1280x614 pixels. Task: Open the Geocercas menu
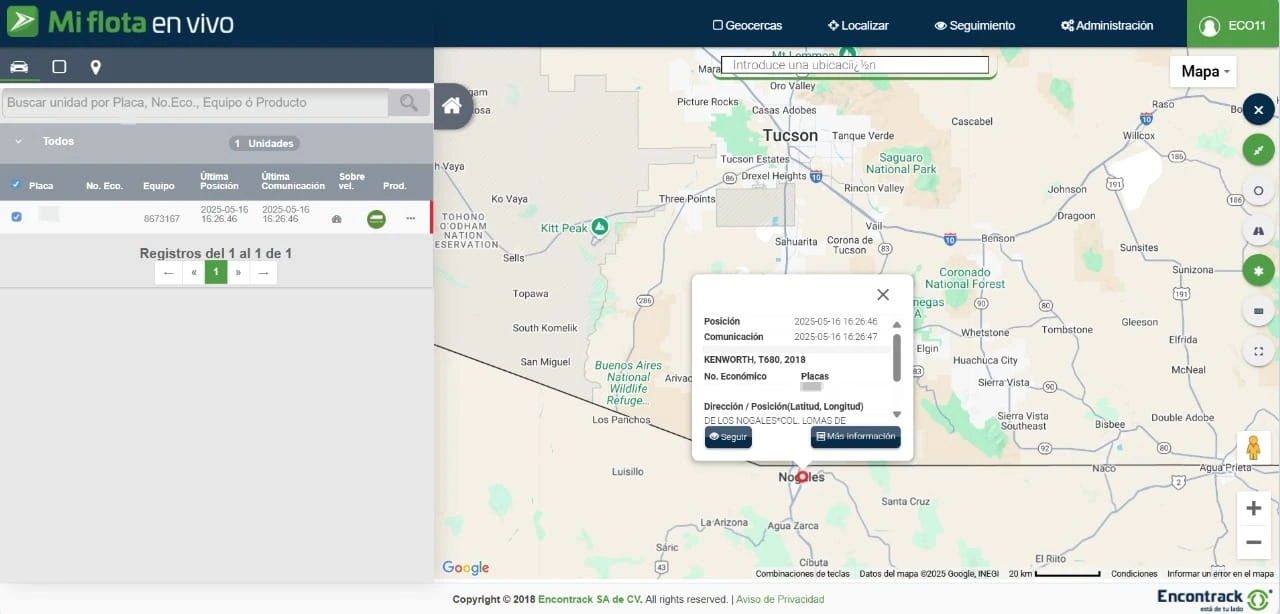(x=747, y=25)
